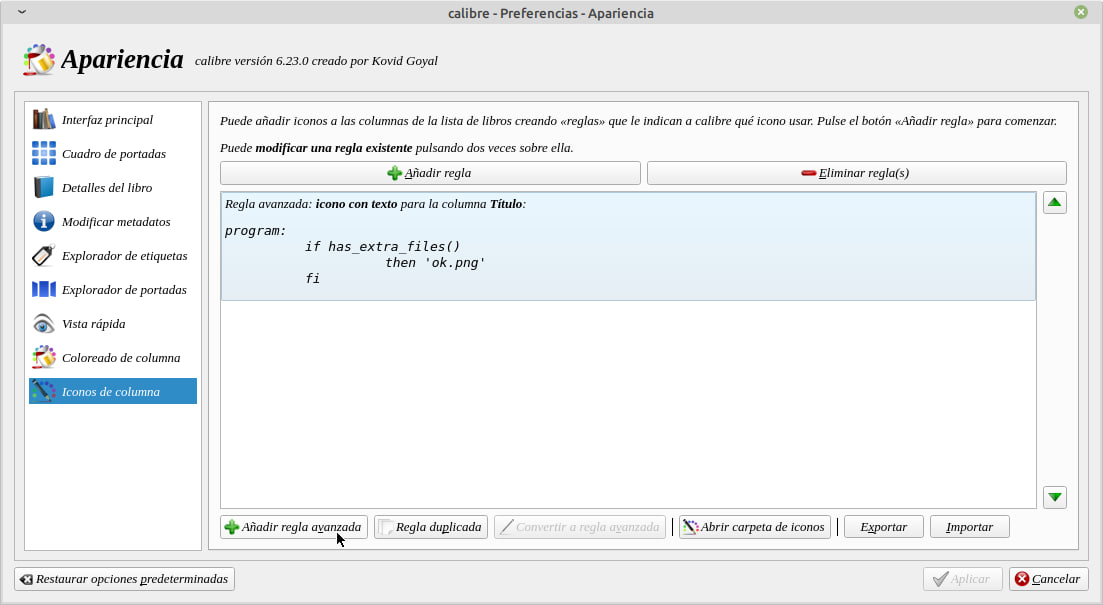Screen dimensions: 1103x605
Task: Select the Cuadro de portadas grid icon
Action: (44, 153)
